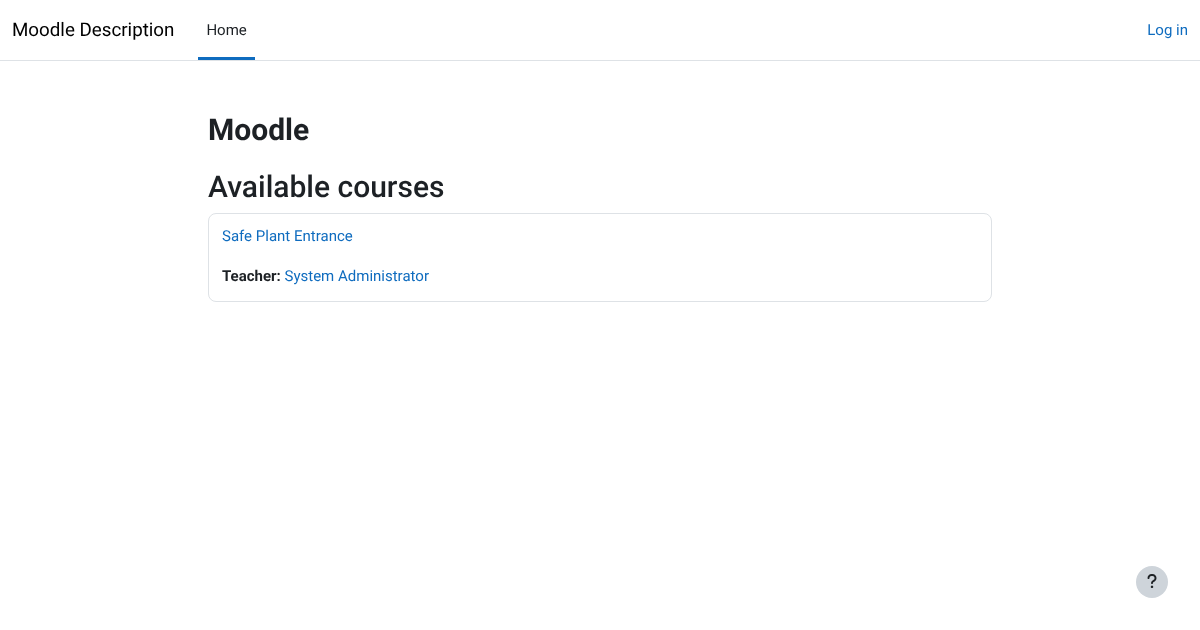View the System Administrator teacher profile
The height and width of the screenshot is (630, 1200).
click(x=356, y=276)
